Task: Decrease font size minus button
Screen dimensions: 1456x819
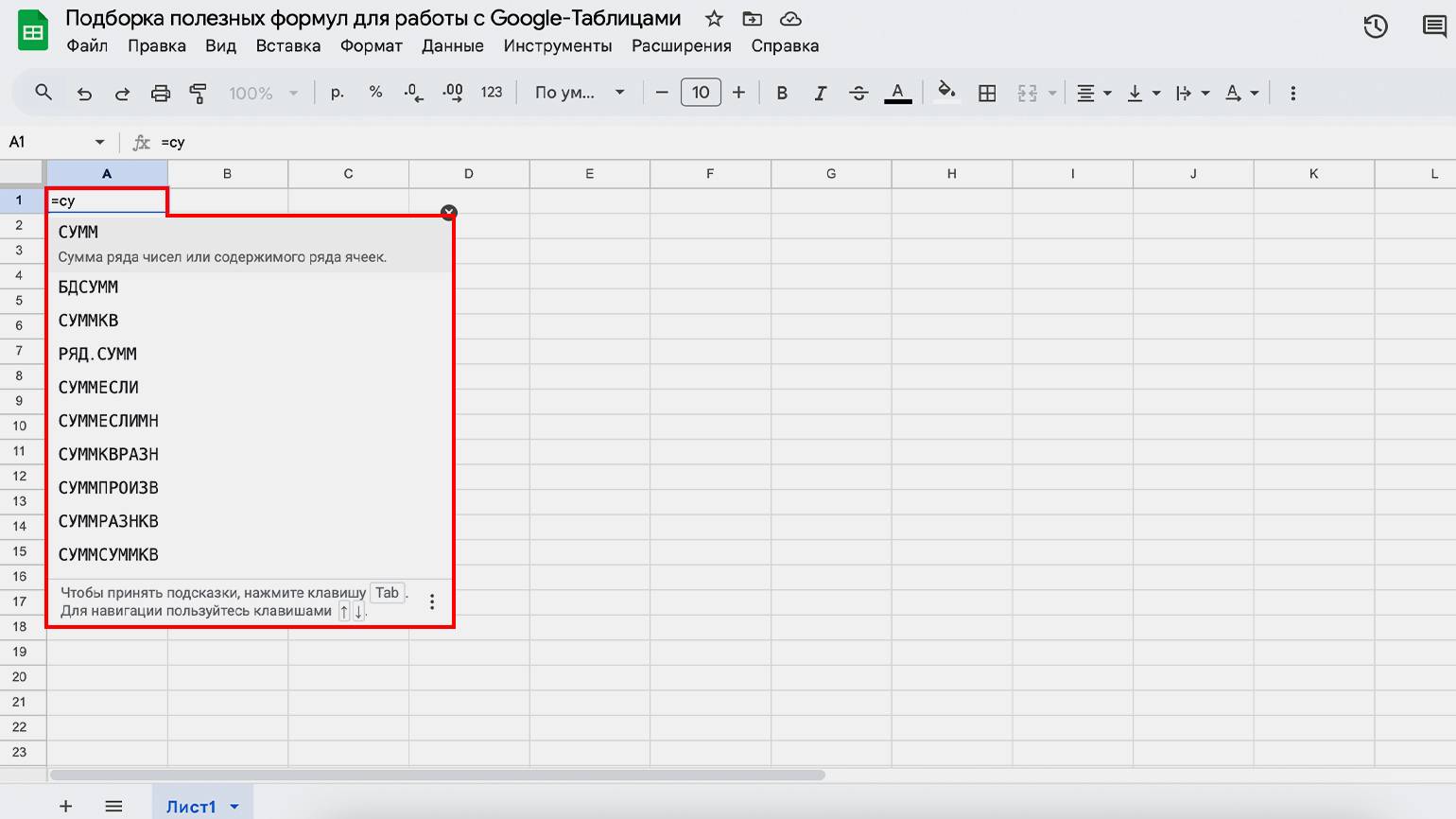Action: click(662, 93)
